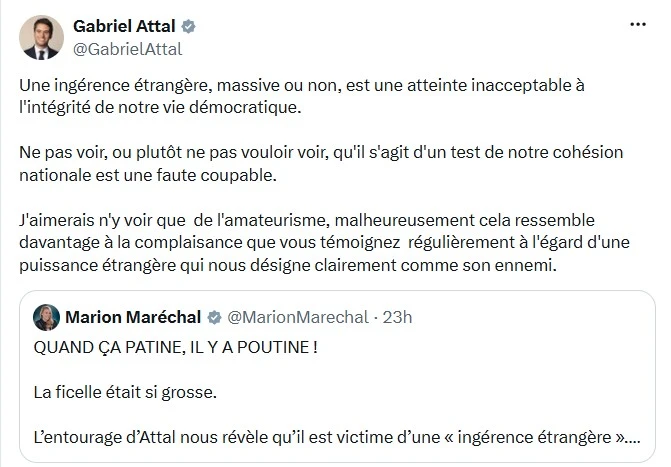Image resolution: width=671 pixels, height=467 pixels.
Task: Click the paragraph starting 'J'aimerais n'y voir'
Action: tap(324, 242)
